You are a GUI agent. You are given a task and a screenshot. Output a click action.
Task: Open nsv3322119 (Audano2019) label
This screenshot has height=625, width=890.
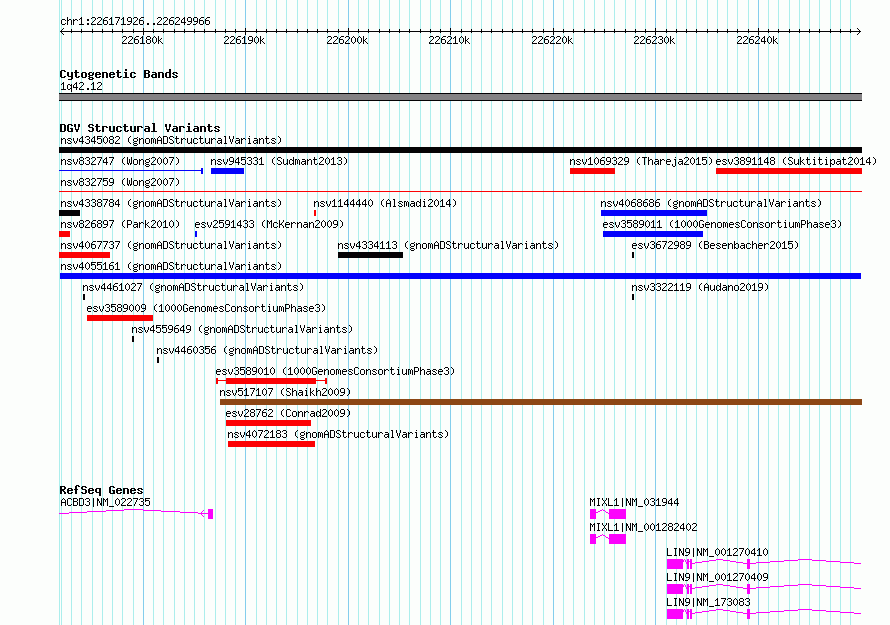[x=700, y=287]
